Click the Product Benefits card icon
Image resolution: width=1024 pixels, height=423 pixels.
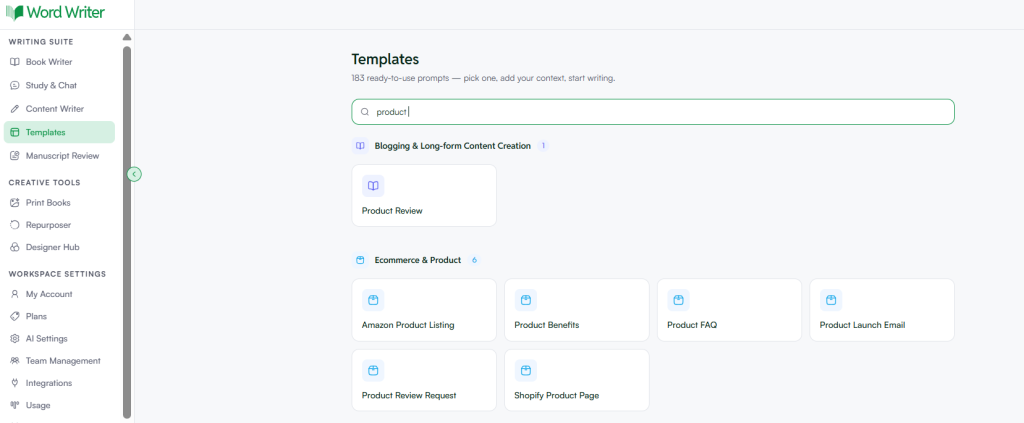526,300
